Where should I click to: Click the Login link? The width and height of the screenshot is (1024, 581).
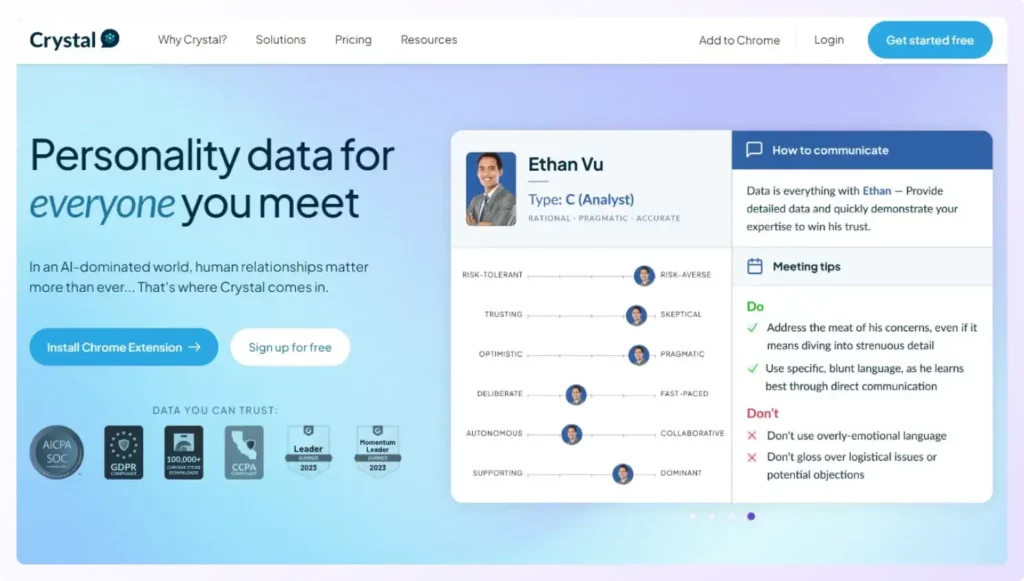(829, 40)
